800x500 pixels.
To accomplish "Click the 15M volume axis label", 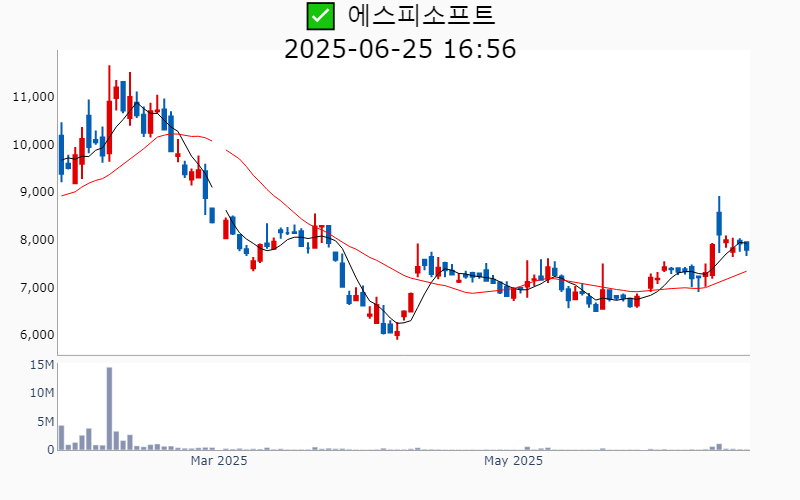I will (42, 365).
